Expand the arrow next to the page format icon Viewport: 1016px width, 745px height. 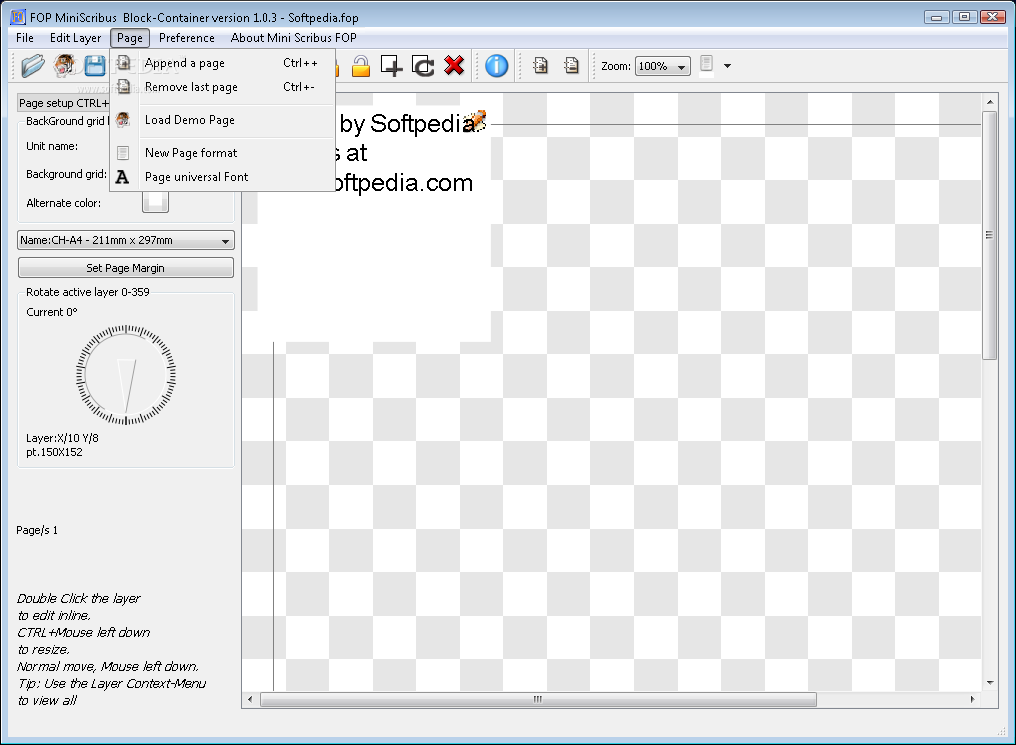(x=727, y=66)
